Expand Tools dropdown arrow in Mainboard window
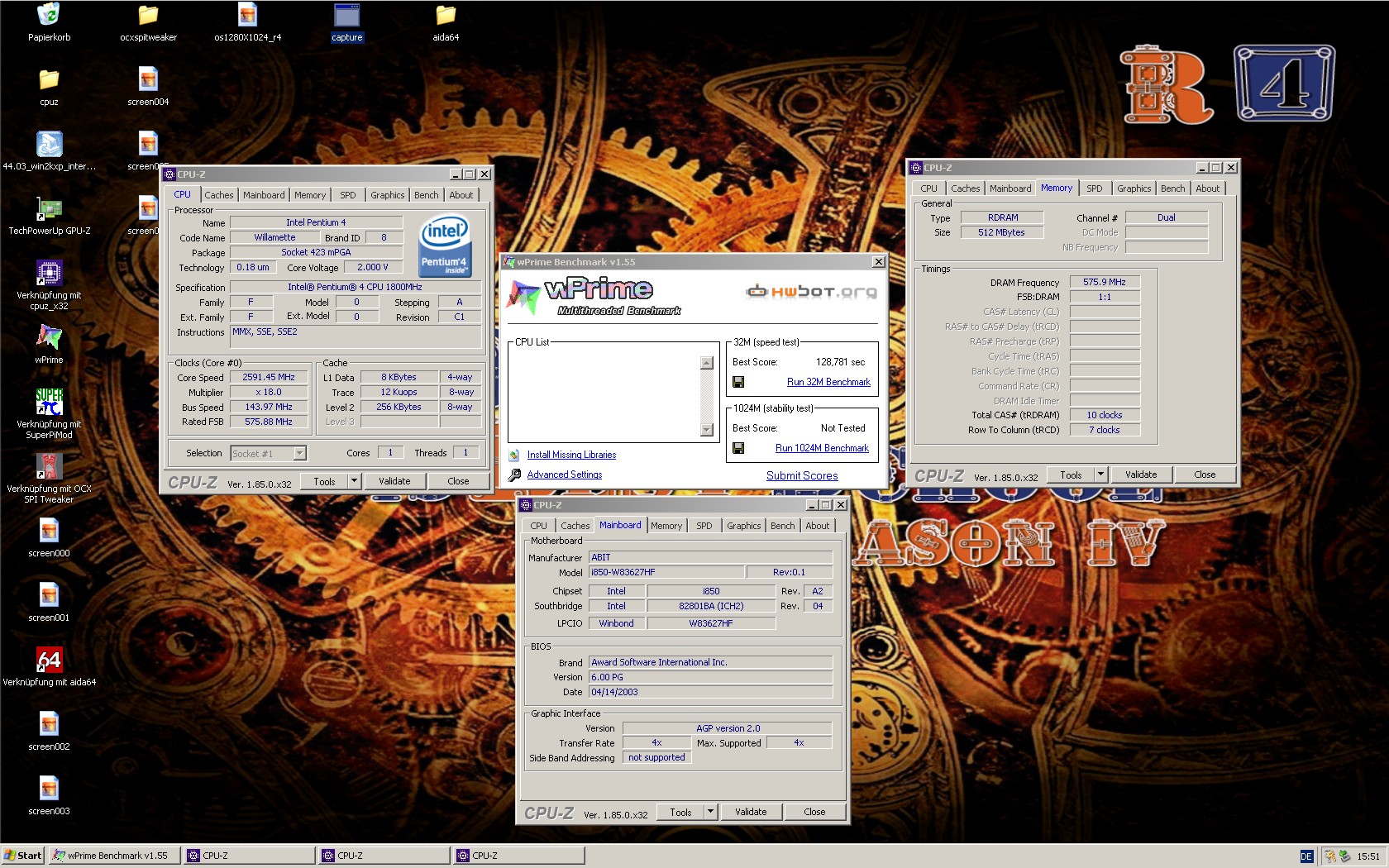 pyautogui.click(x=710, y=812)
